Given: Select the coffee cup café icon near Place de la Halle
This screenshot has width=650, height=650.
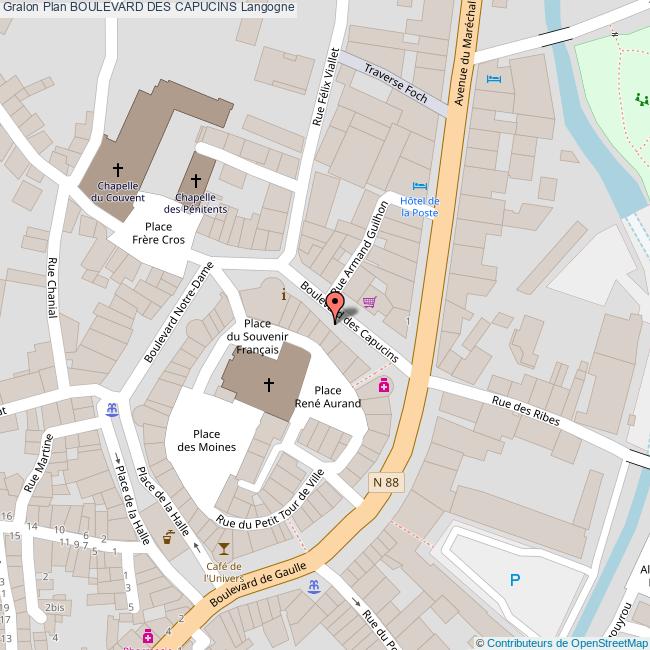Looking at the screenshot, I should point(168,537).
